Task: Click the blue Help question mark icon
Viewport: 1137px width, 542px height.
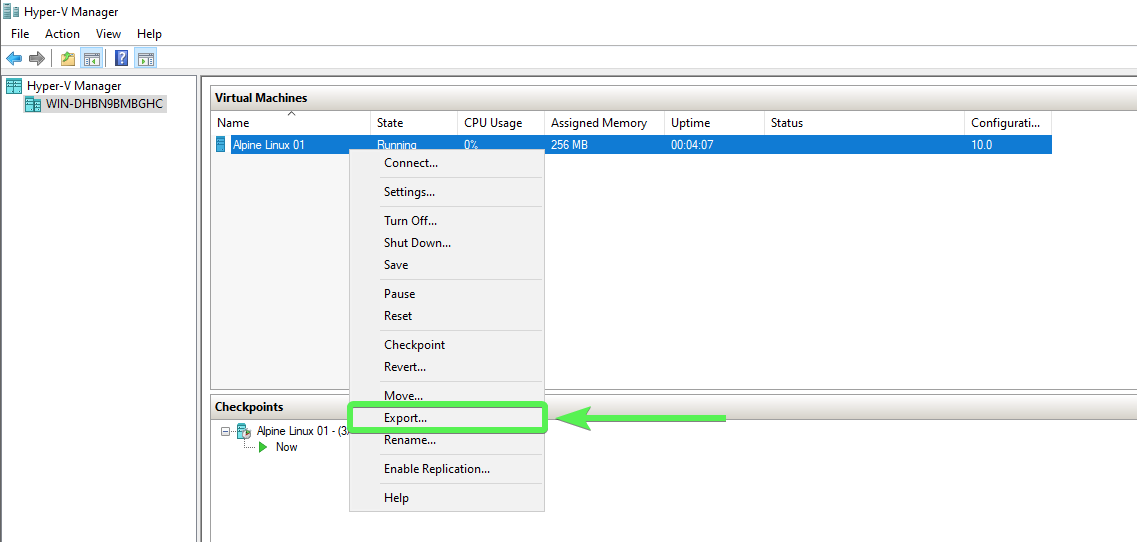Action: pos(122,58)
